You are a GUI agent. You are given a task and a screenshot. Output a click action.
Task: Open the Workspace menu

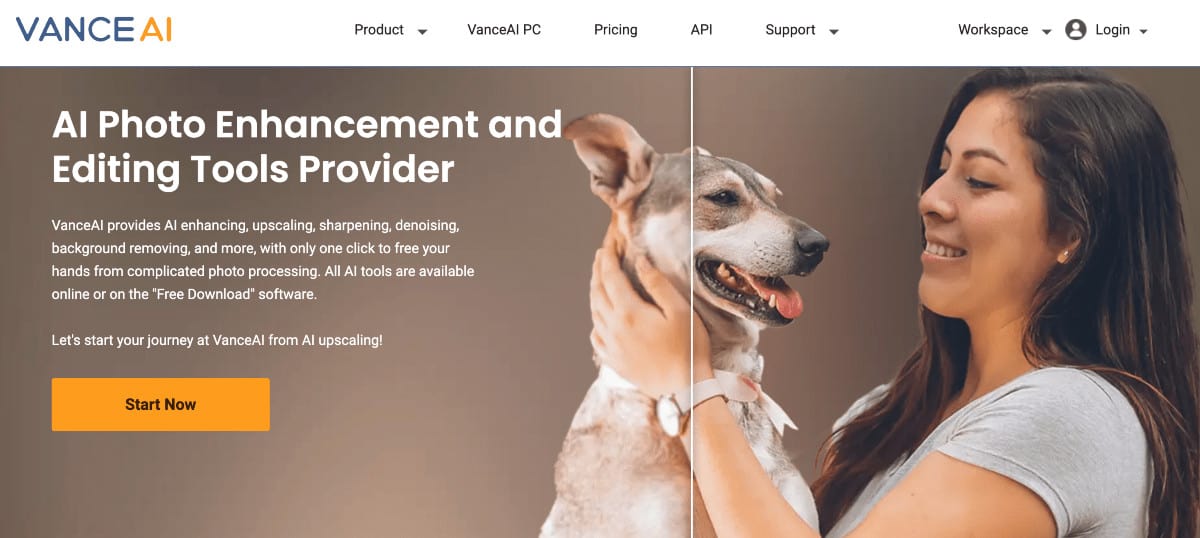993,30
